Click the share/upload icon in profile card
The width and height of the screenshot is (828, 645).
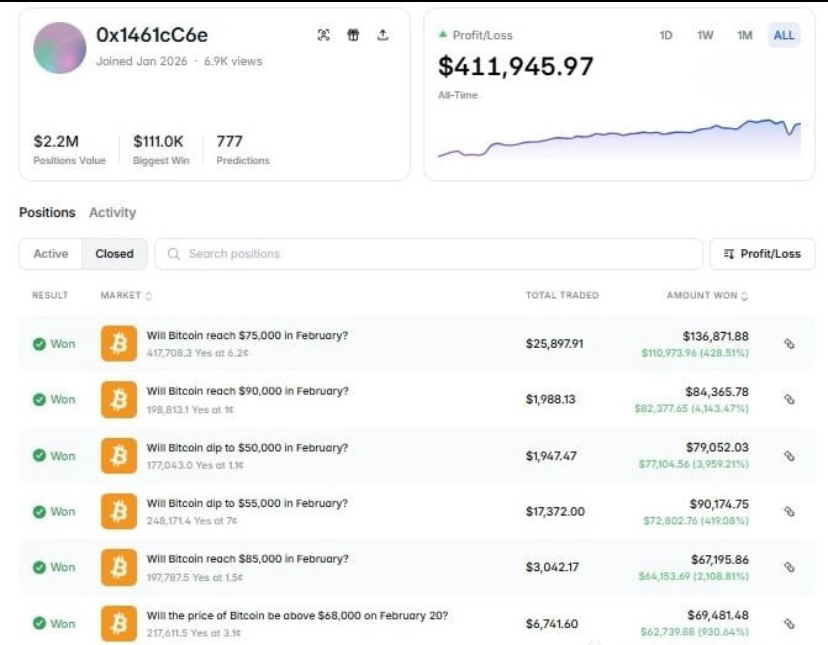click(x=383, y=35)
